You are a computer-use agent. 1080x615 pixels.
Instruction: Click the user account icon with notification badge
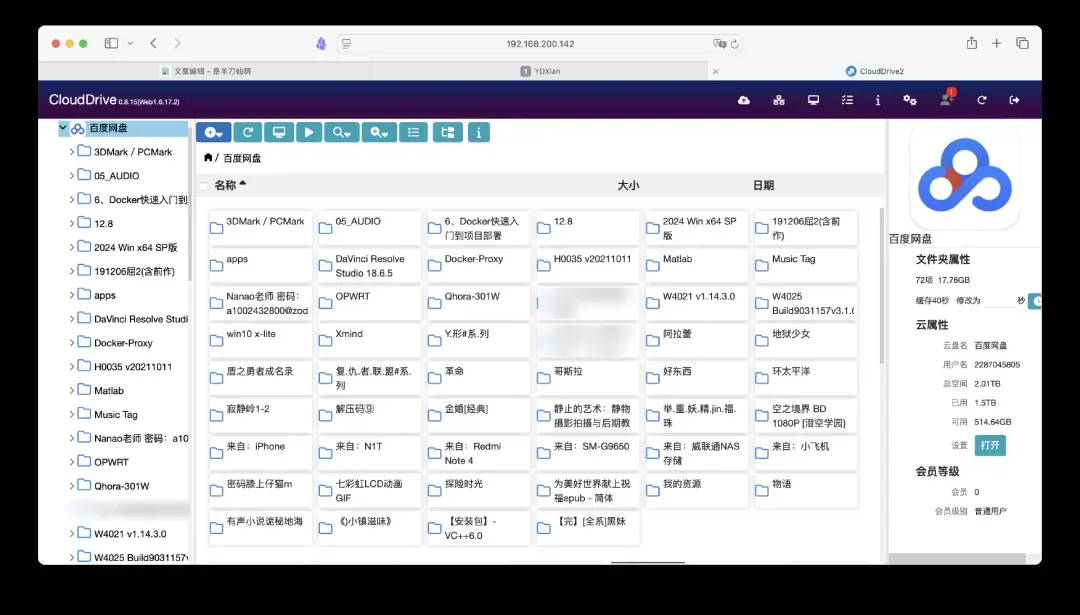(946, 100)
